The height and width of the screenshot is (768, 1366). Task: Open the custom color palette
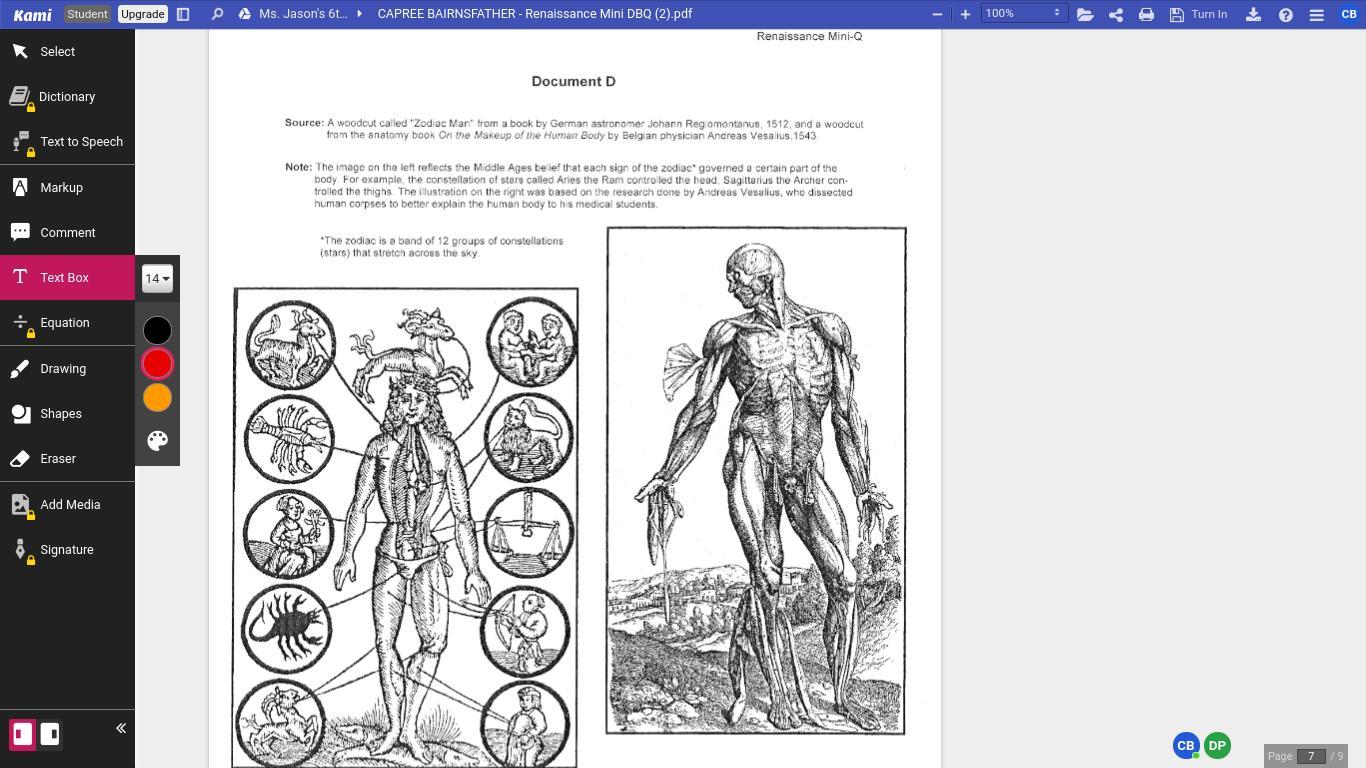pos(157,441)
